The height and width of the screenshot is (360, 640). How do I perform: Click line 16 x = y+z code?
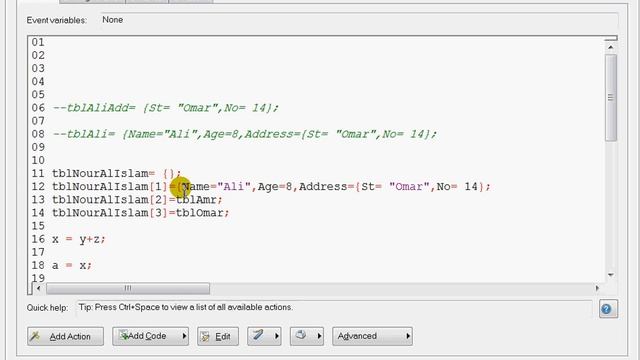(x=79, y=239)
